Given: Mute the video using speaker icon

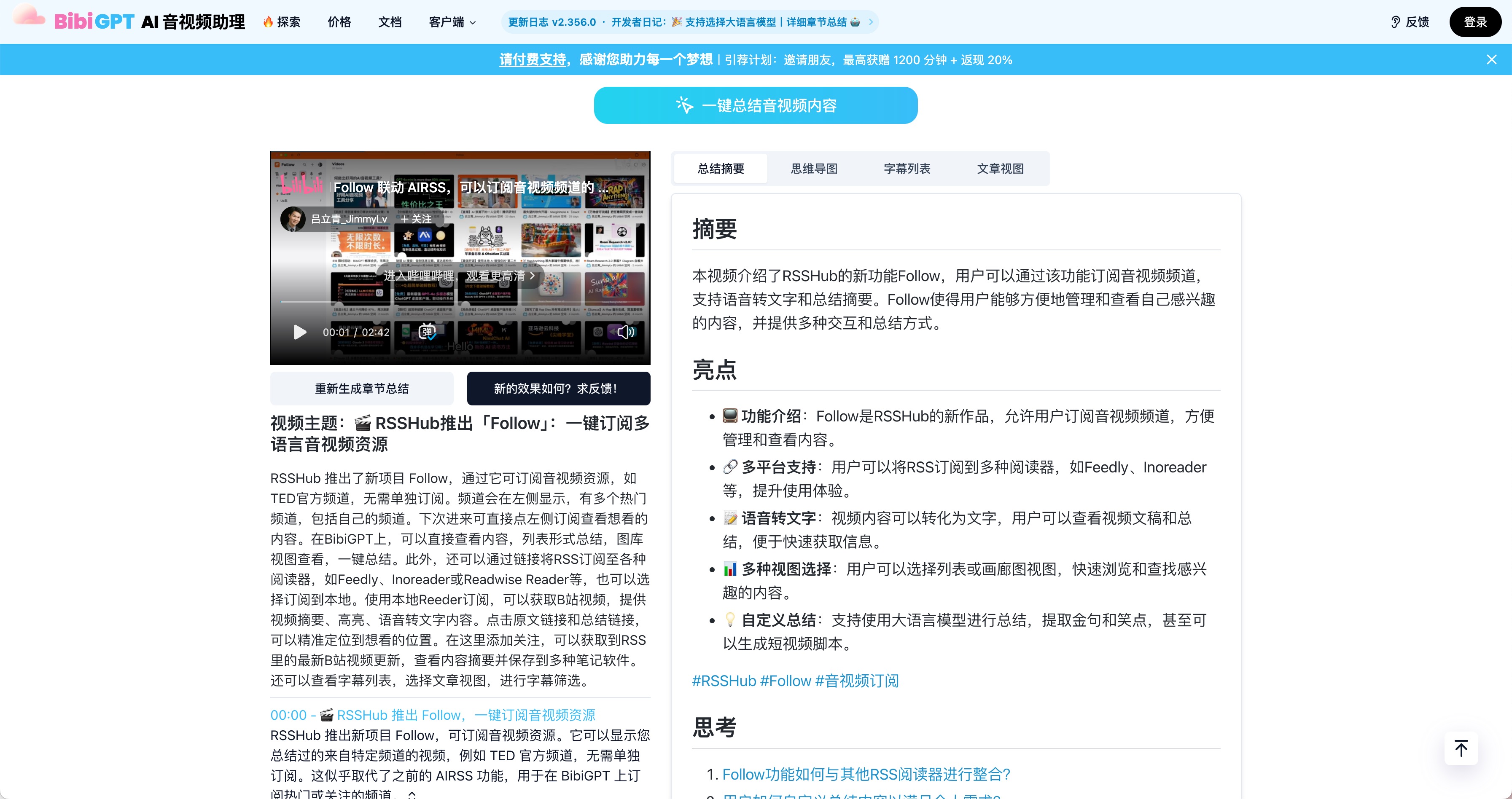Looking at the screenshot, I should (625, 332).
